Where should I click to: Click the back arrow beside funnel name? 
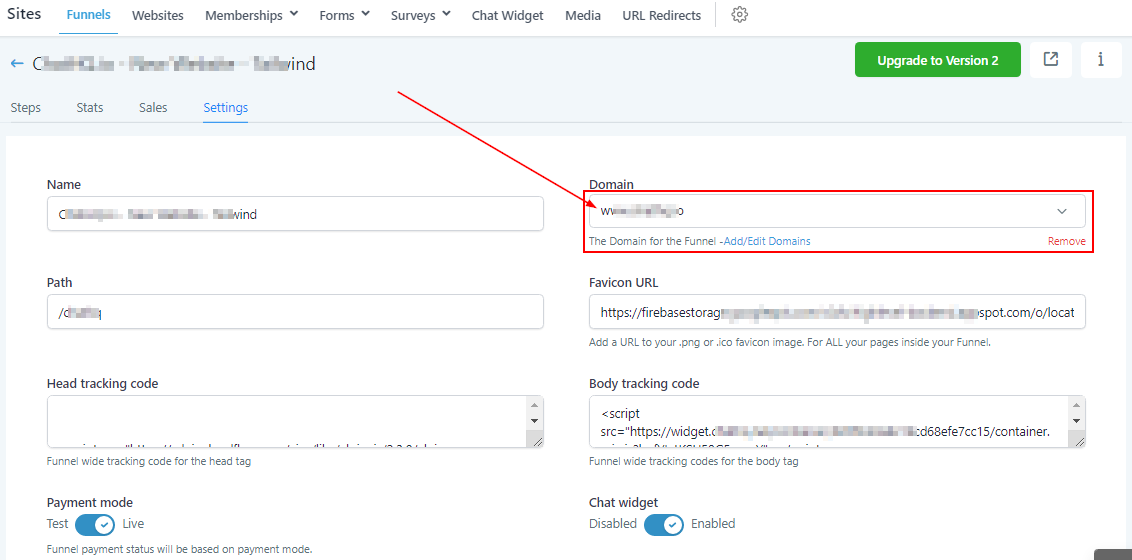coord(17,64)
